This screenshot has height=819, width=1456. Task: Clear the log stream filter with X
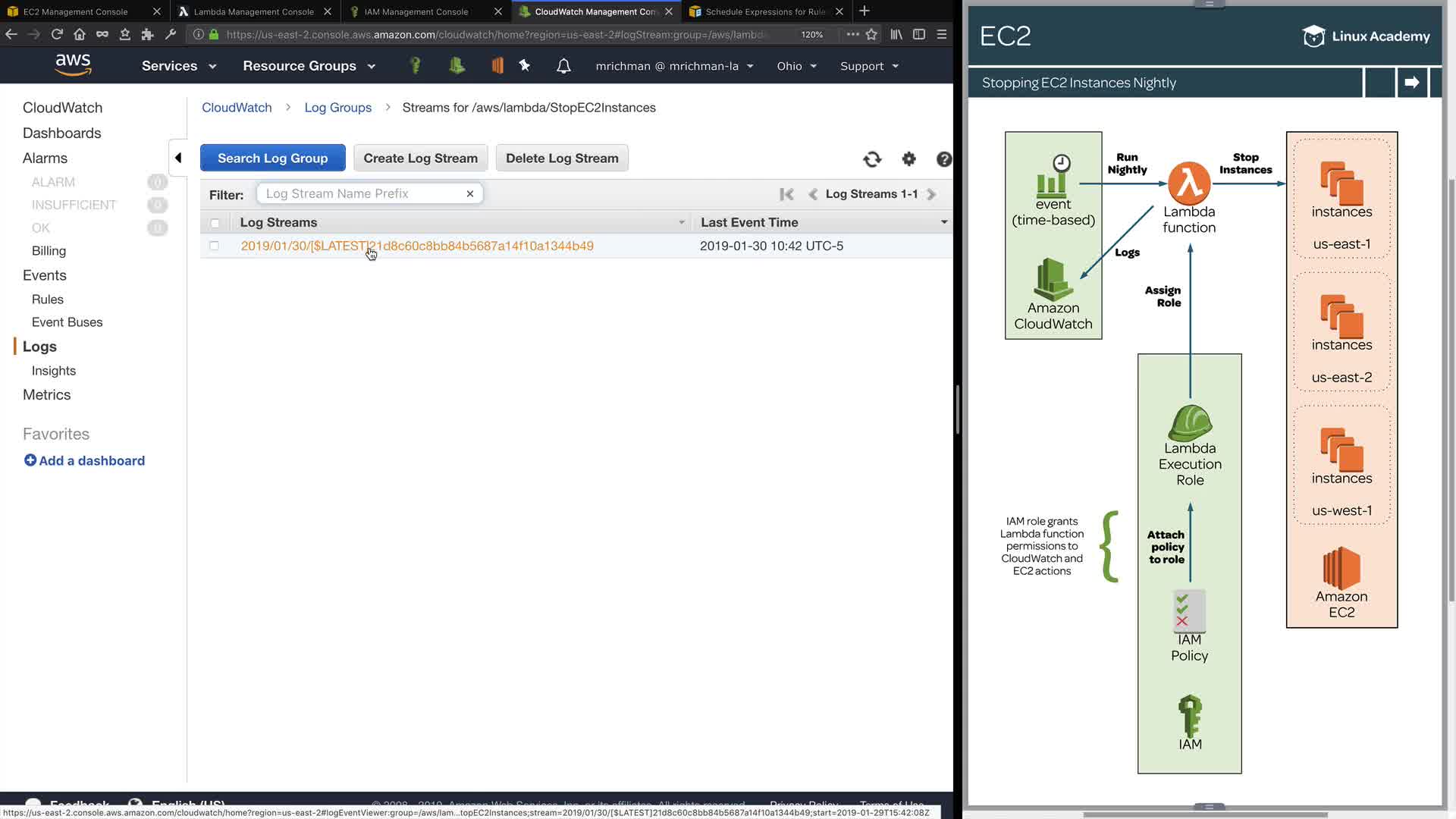click(x=470, y=194)
